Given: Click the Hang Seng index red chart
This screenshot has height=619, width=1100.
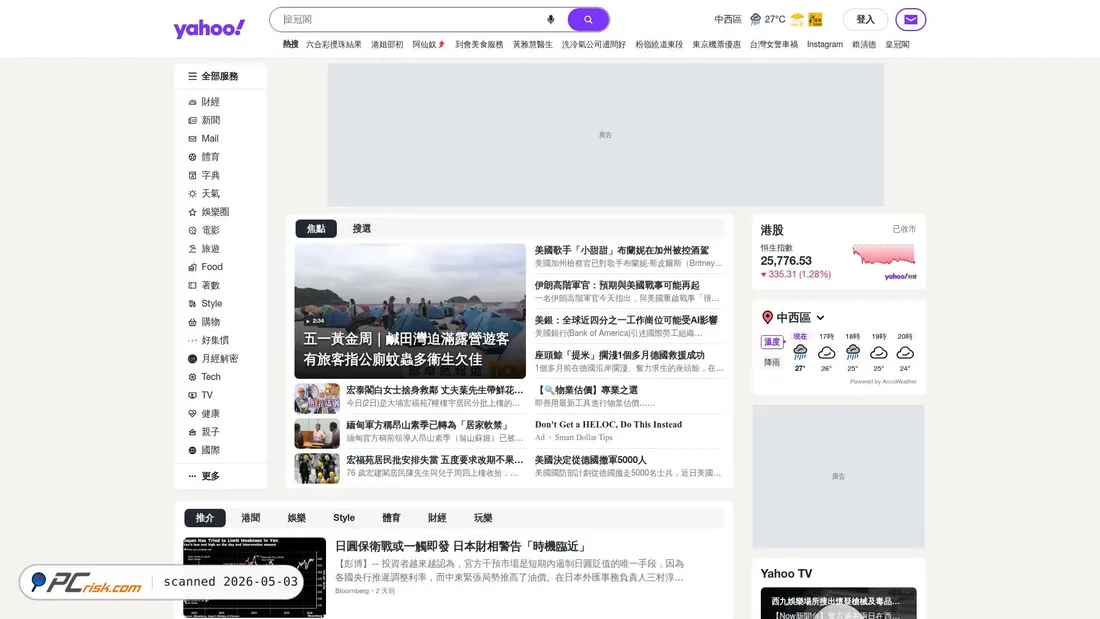Looking at the screenshot, I should point(884,254).
